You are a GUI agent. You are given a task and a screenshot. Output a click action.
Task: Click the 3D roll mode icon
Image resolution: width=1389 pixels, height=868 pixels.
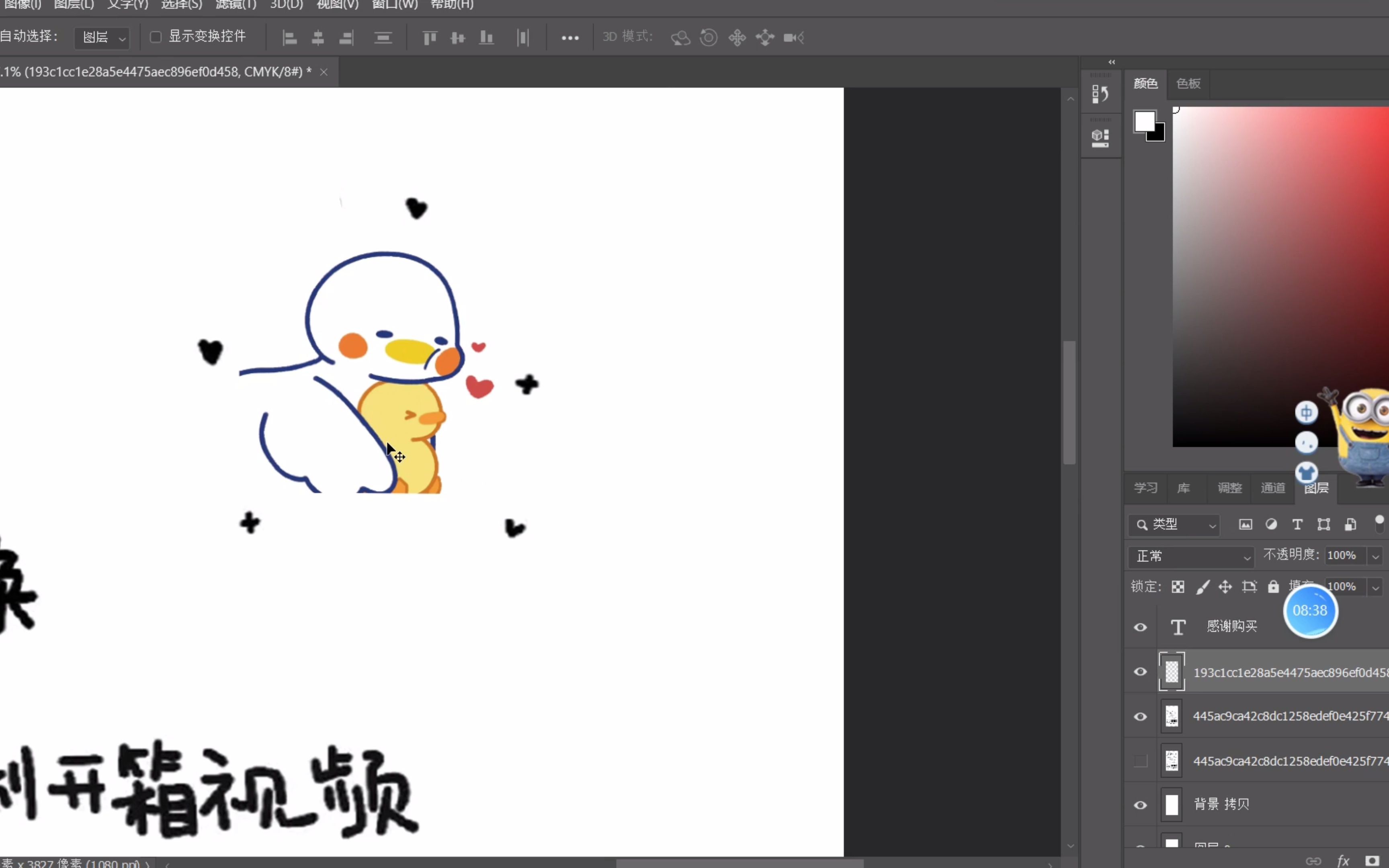pyautogui.click(x=709, y=38)
